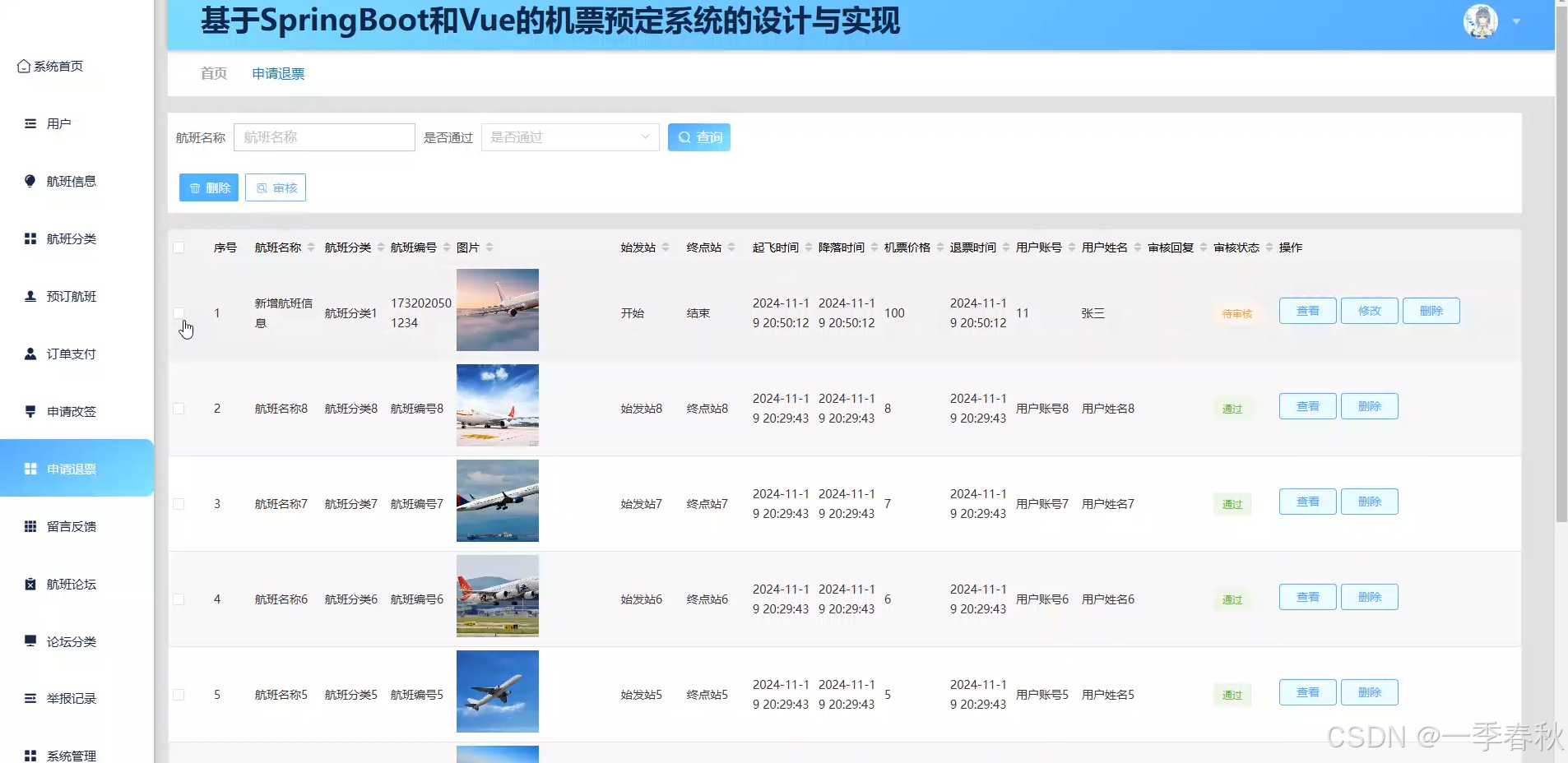The height and width of the screenshot is (763, 1568).
Task: Sort by 终点站 column arrows
Action: [x=731, y=247]
